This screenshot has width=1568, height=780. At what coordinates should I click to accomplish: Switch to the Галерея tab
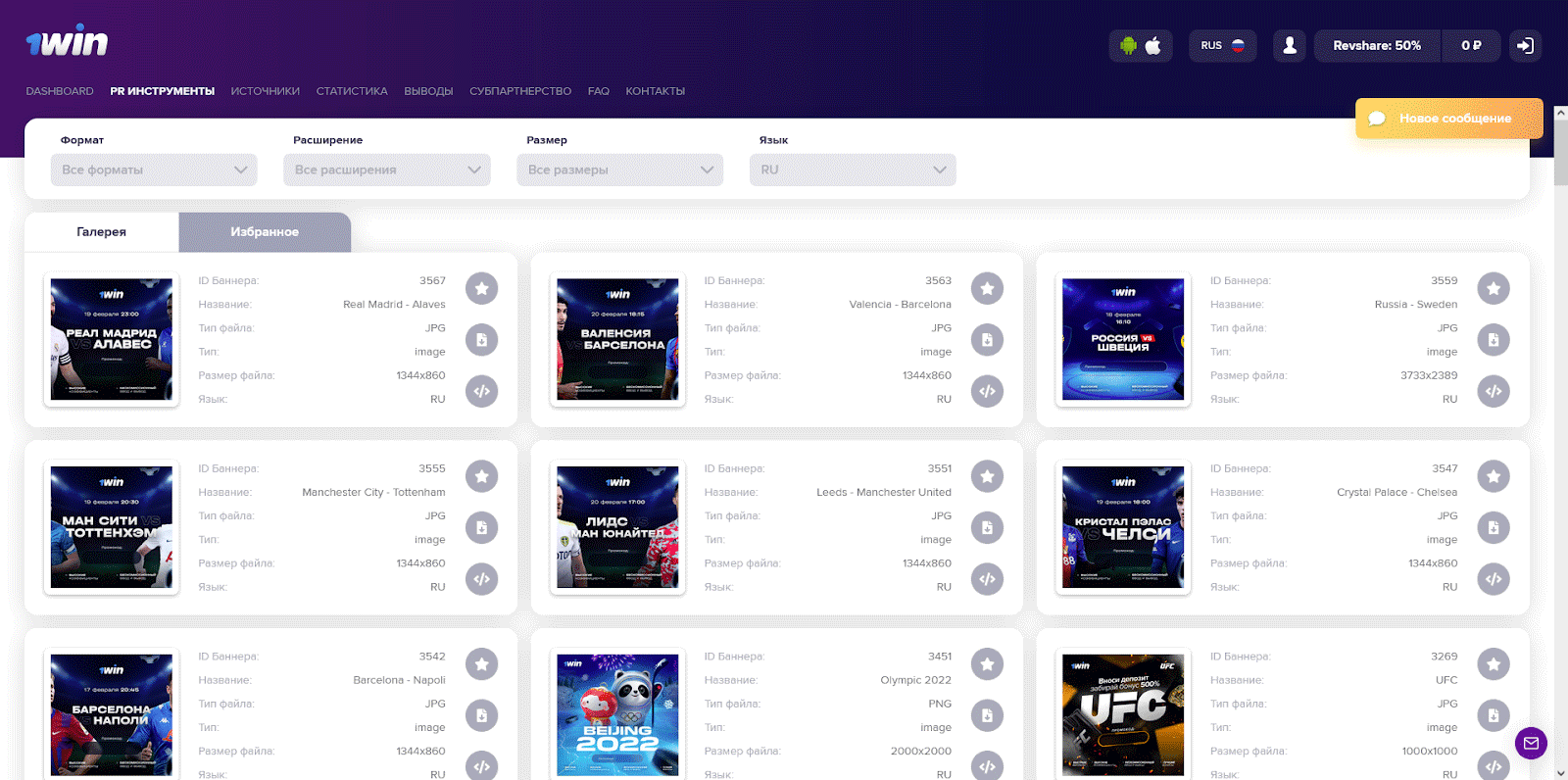click(x=102, y=232)
